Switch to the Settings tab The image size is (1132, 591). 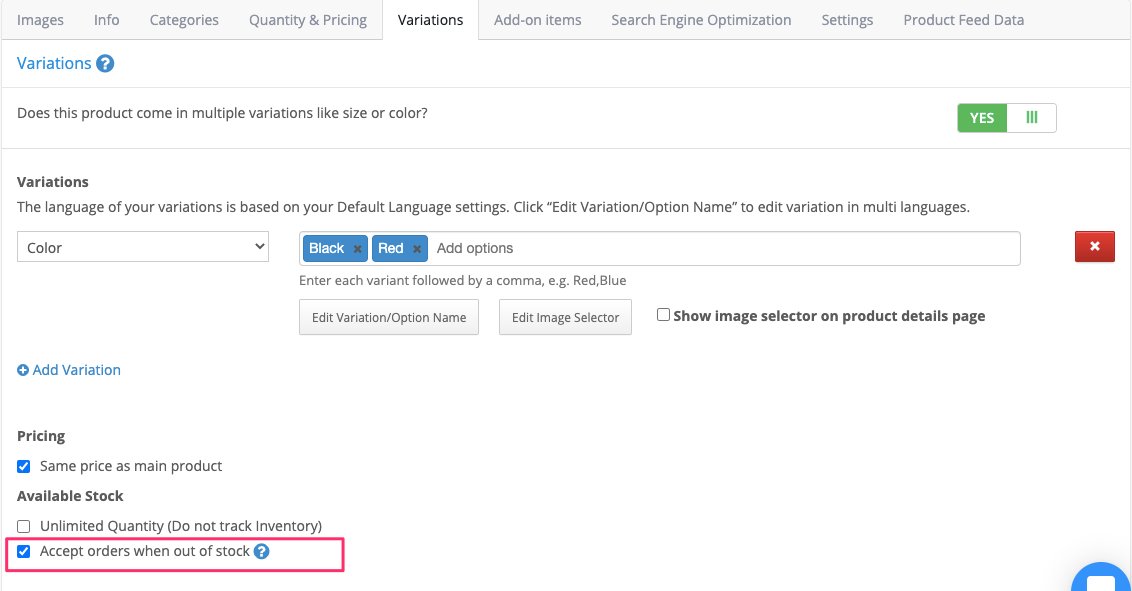[847, 20]
